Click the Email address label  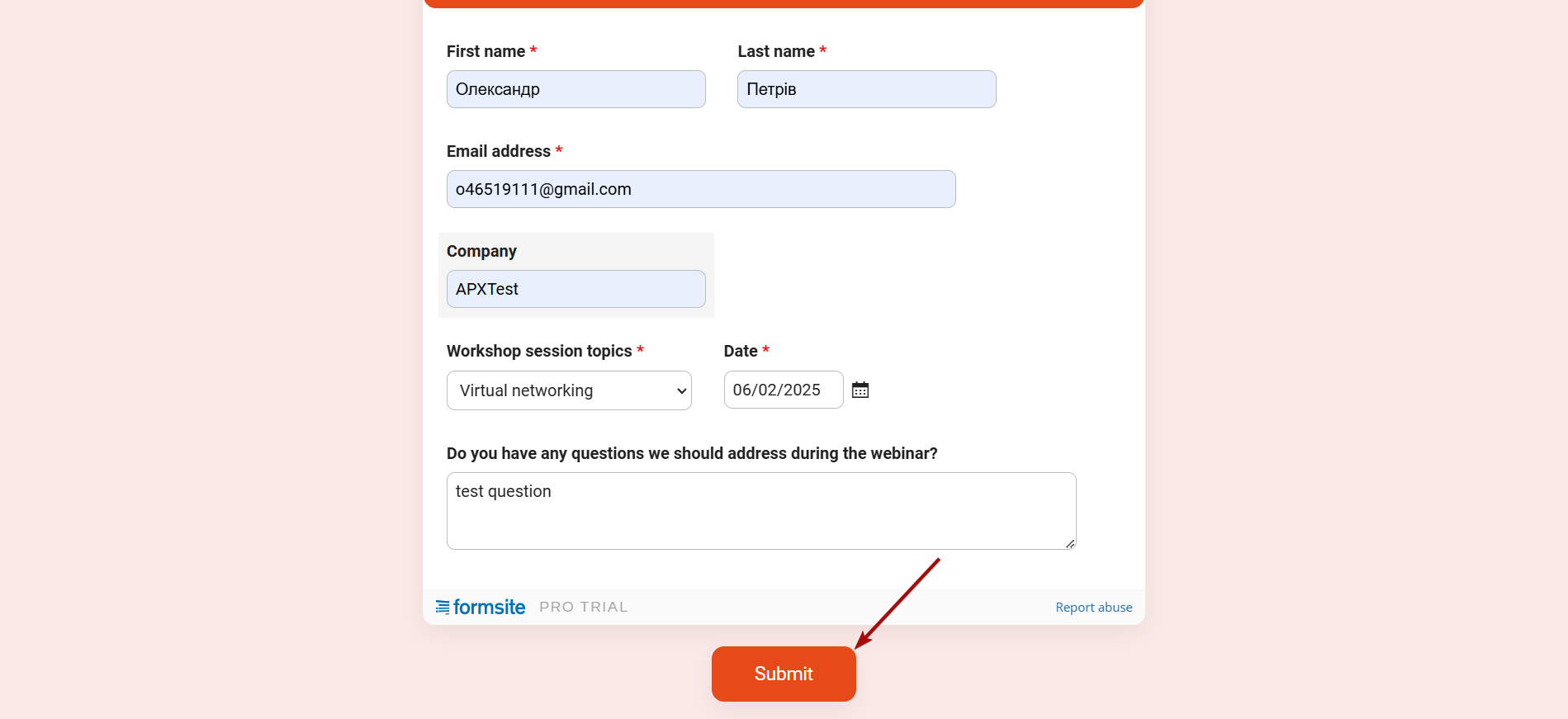coord(499,151)
